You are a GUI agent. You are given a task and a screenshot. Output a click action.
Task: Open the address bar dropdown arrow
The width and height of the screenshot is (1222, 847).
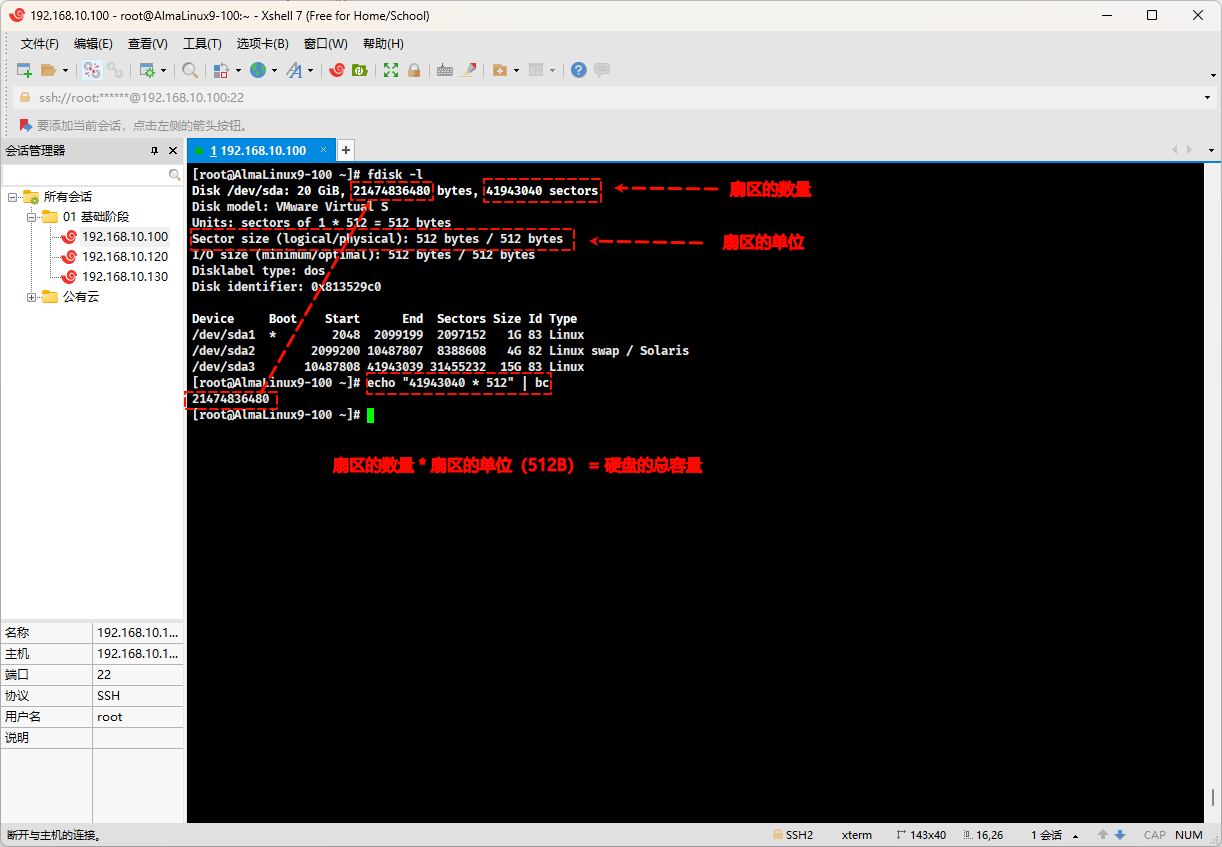click(x=1209, y=97)
